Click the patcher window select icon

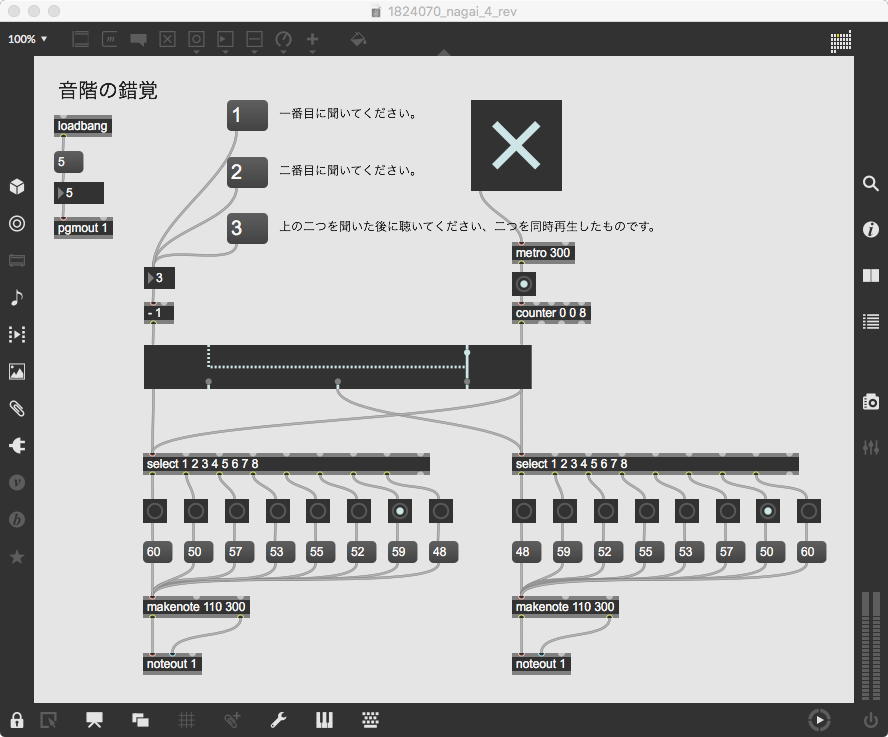pos(49,720)
